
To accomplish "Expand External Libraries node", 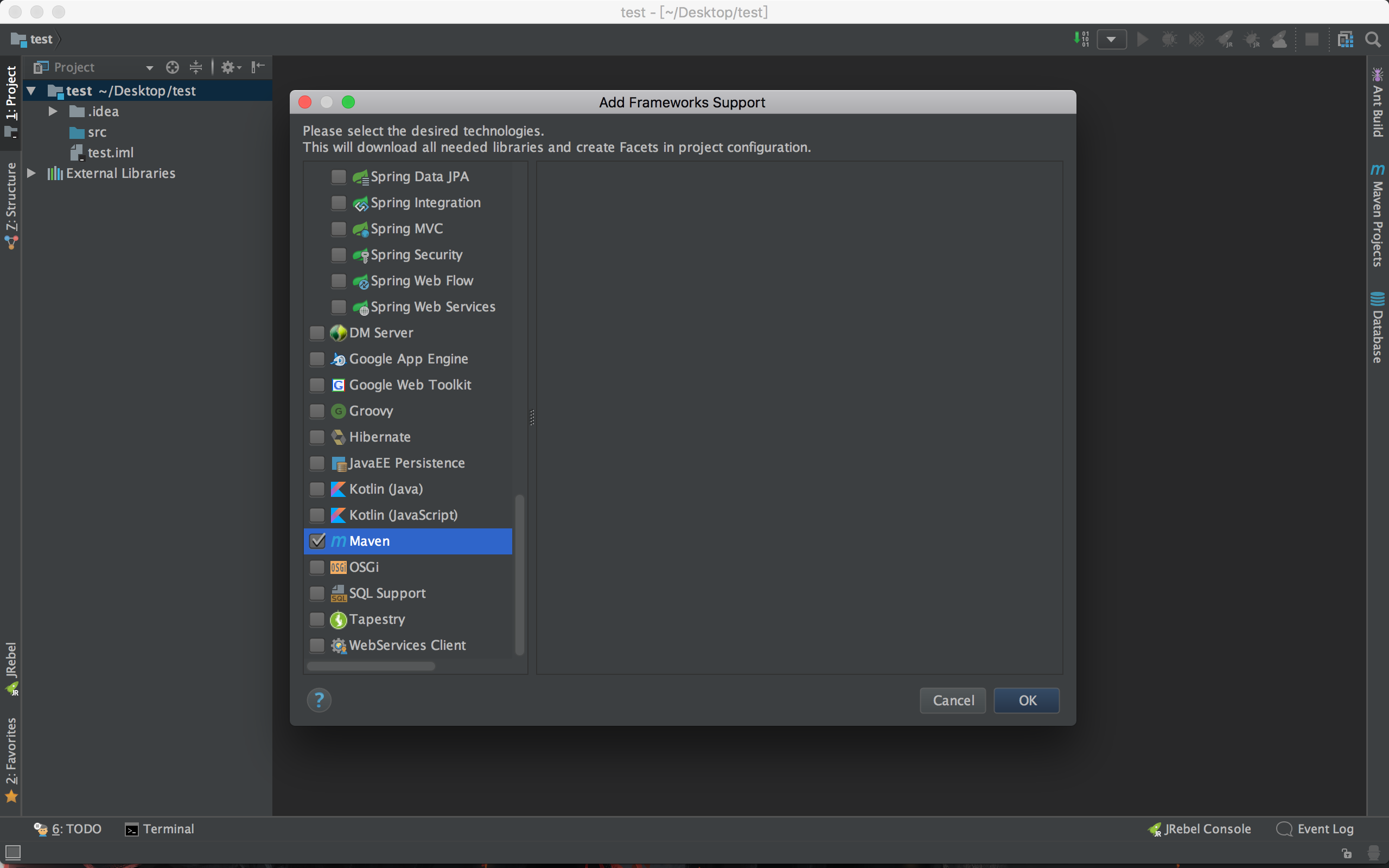I will pyautogui.click(x=31, y=173).
